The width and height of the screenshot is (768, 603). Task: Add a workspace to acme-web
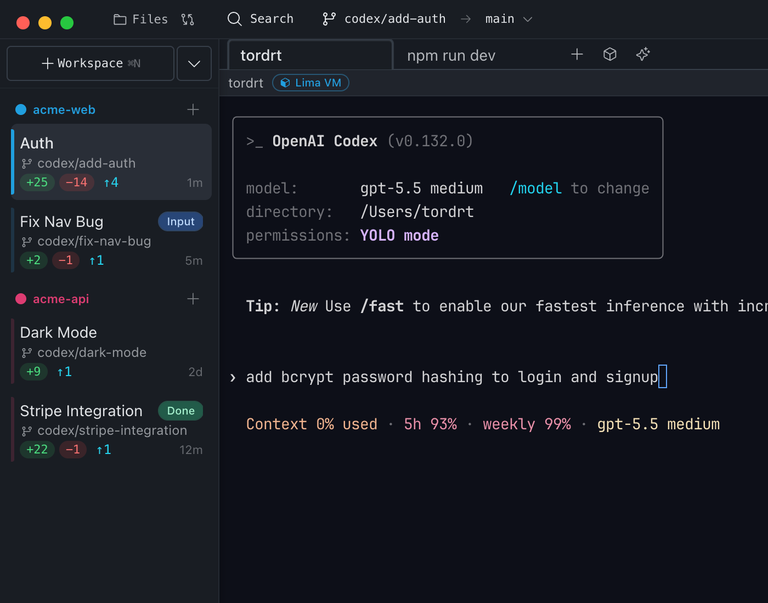click(193, 109)
